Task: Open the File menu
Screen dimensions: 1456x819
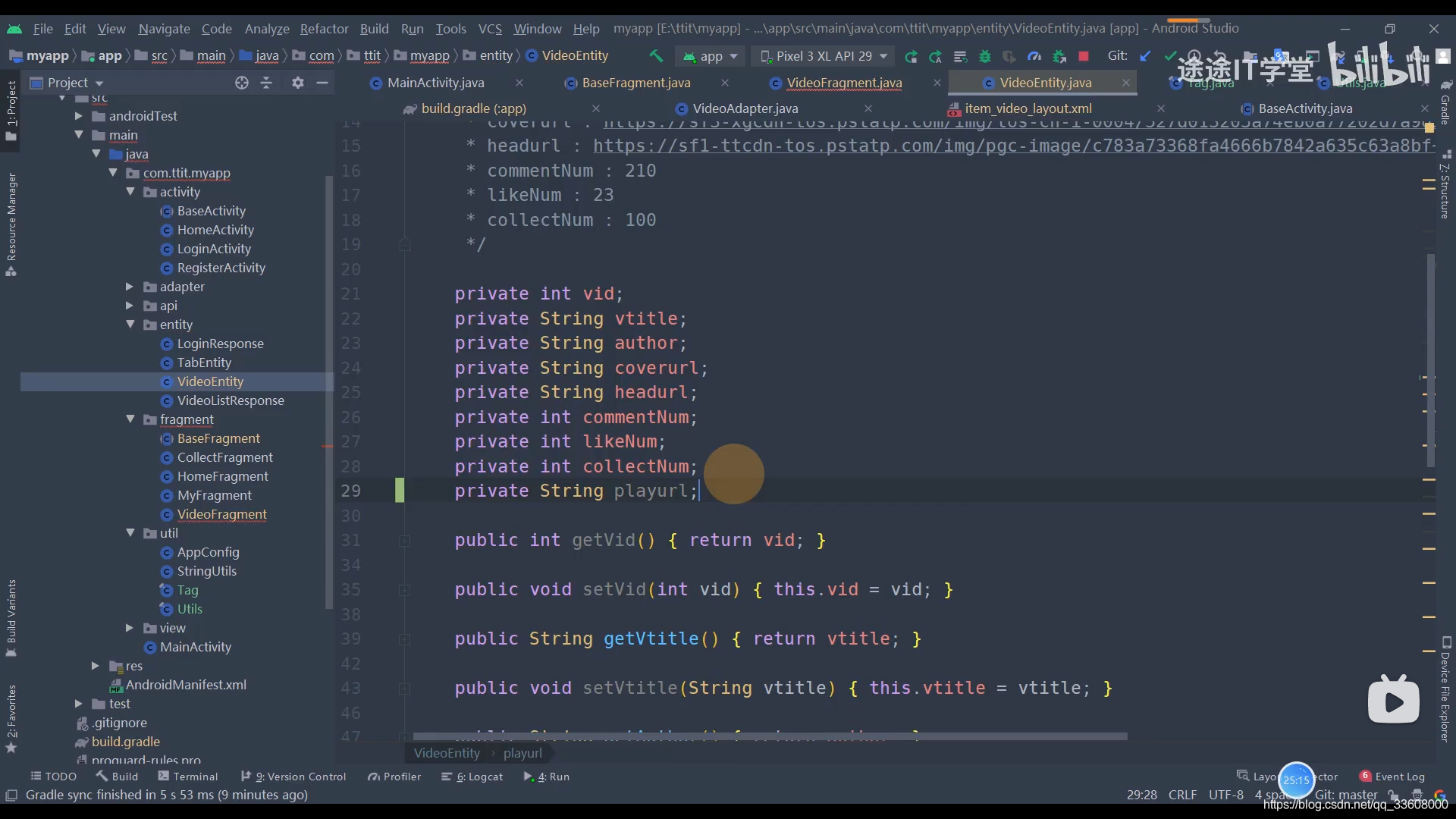Action: tap(43, 29)
